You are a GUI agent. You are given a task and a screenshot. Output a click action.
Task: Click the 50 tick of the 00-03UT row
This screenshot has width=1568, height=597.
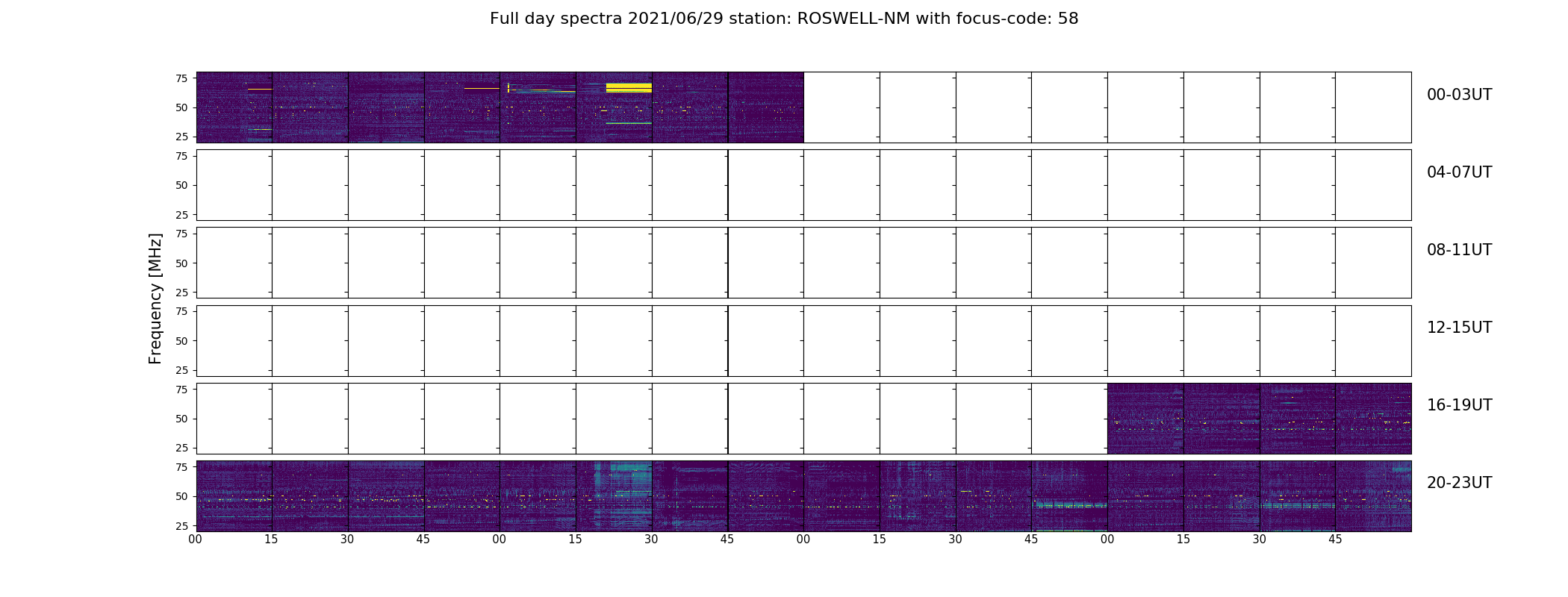[x=181, y=107]
